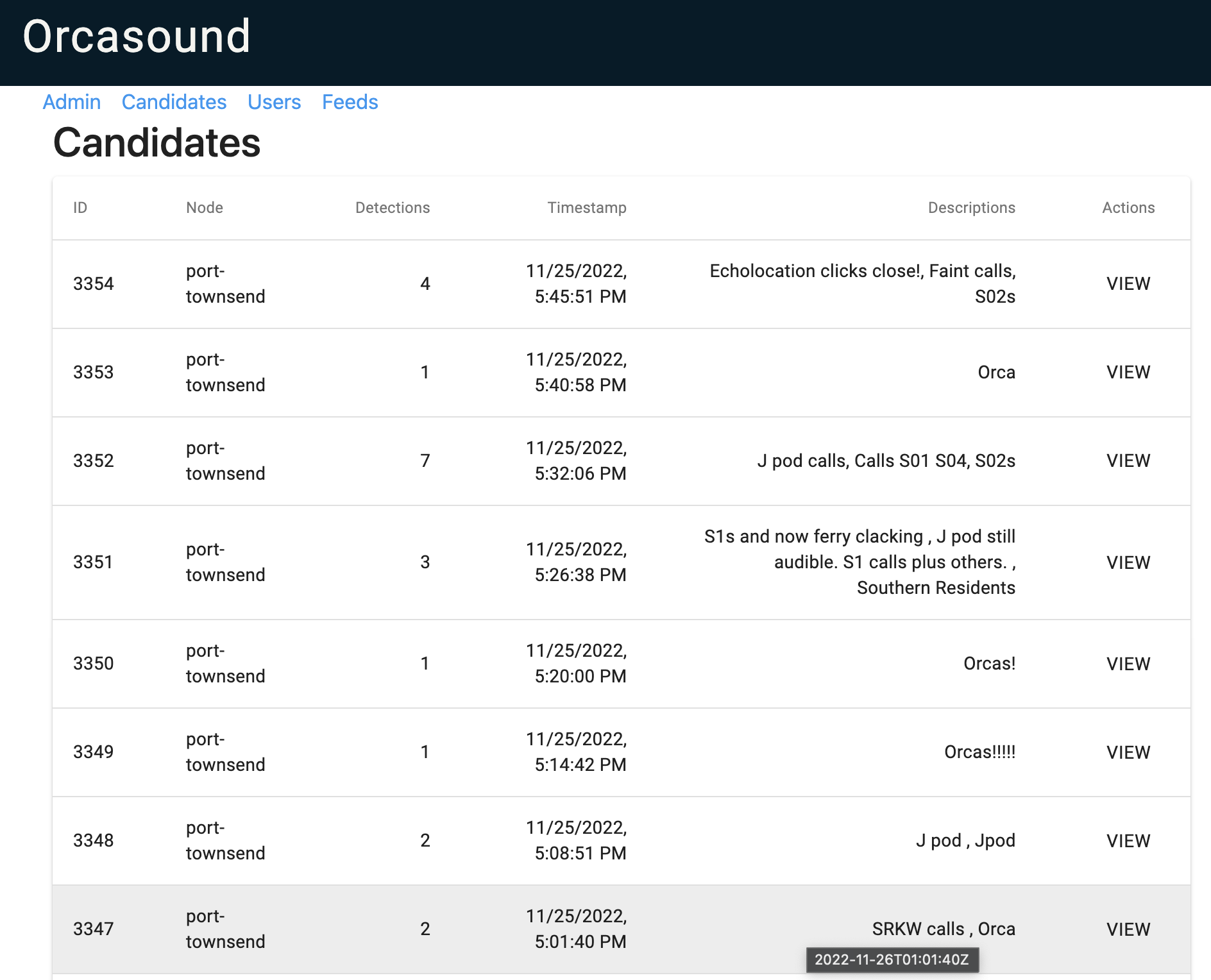
Task: Click the Node column header
Action: point(205,208)
